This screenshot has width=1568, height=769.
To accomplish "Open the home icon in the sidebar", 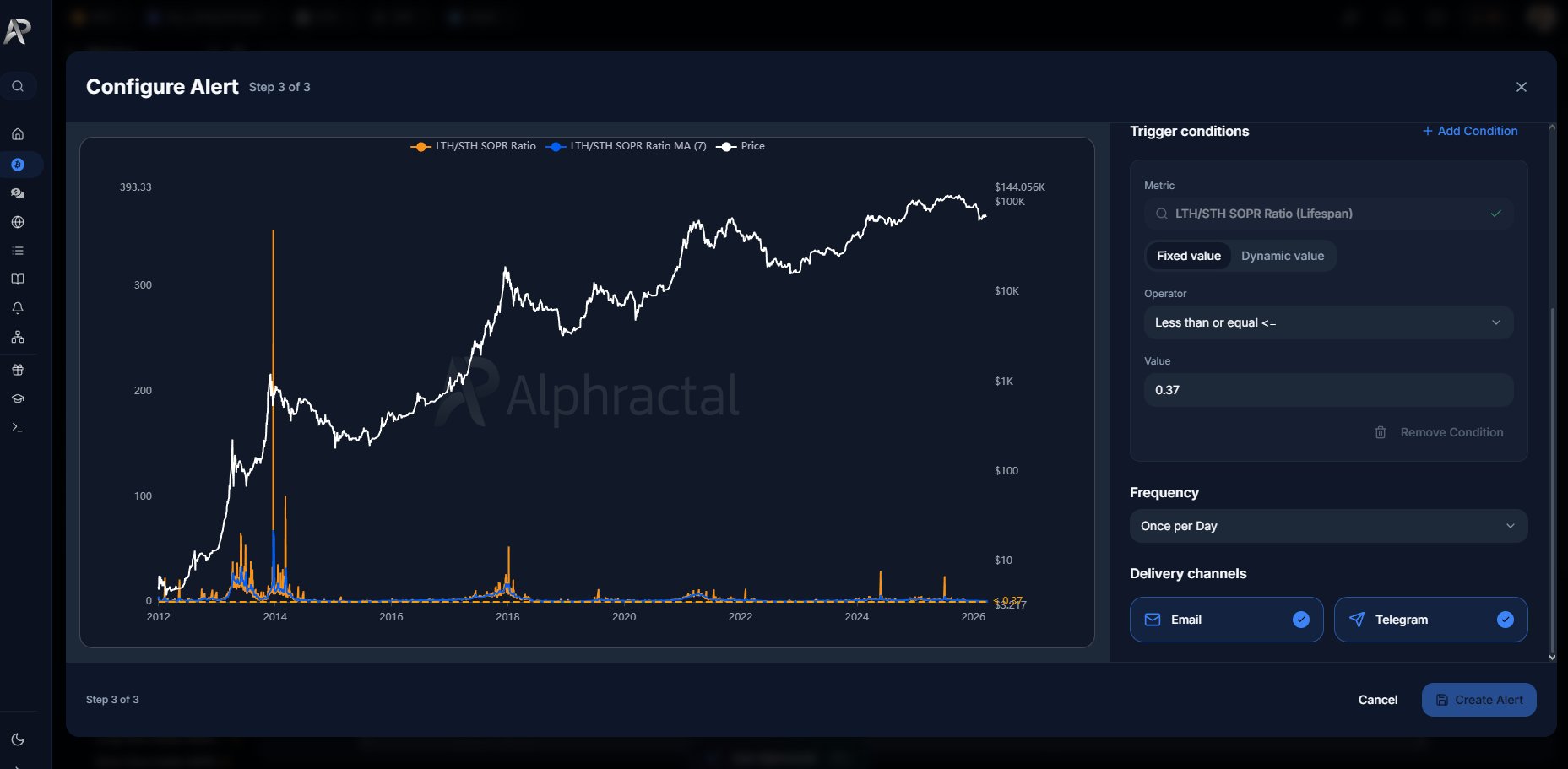I will [x=18, y=134].
